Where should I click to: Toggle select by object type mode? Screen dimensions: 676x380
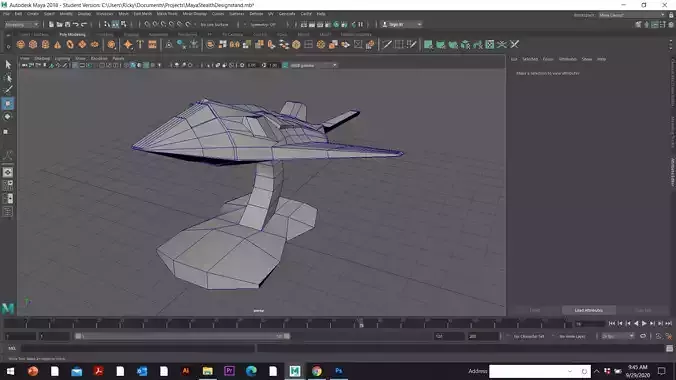(116, 25)
